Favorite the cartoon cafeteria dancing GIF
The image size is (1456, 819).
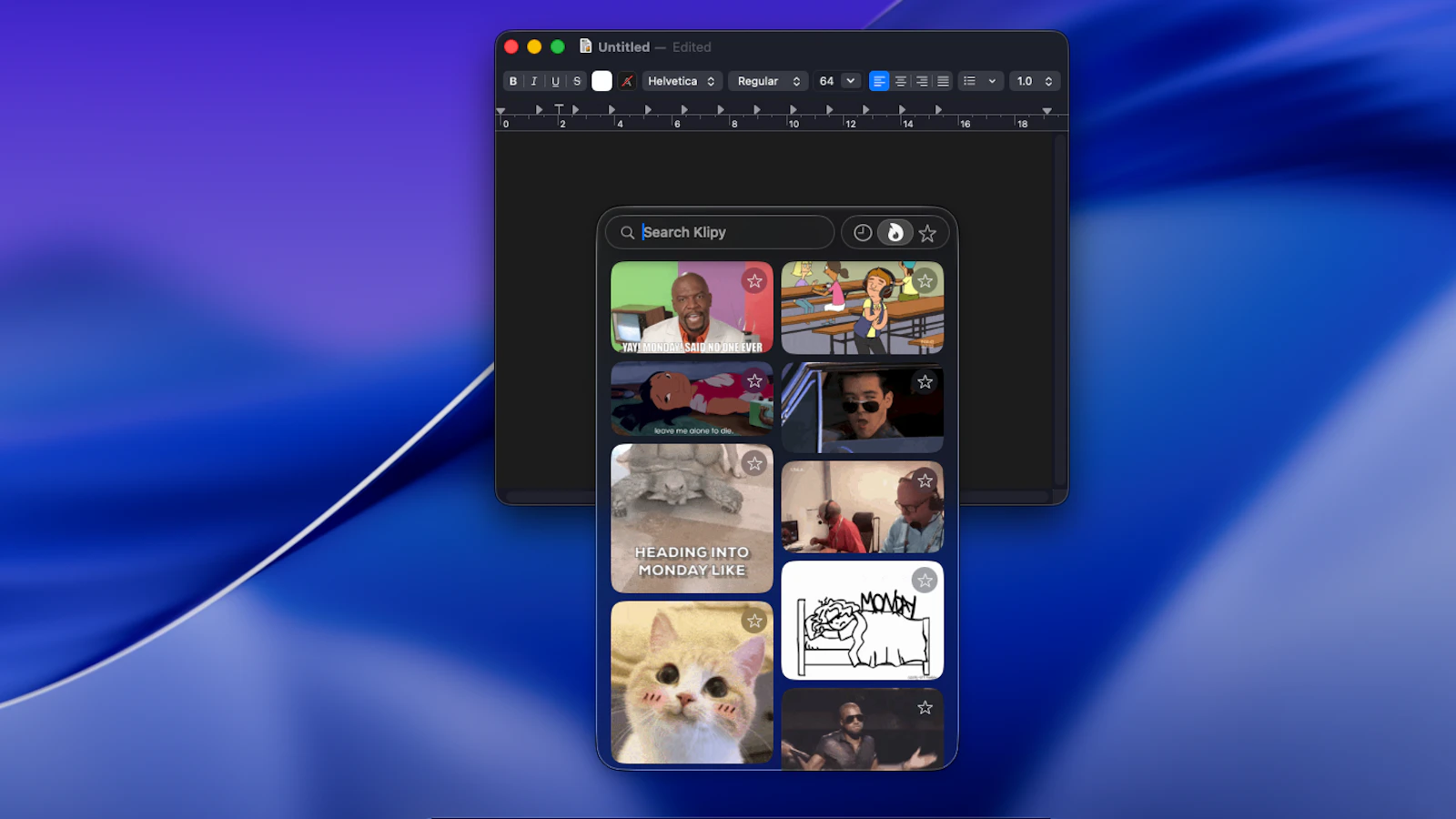pyautogui.click(x=925, y=281)
